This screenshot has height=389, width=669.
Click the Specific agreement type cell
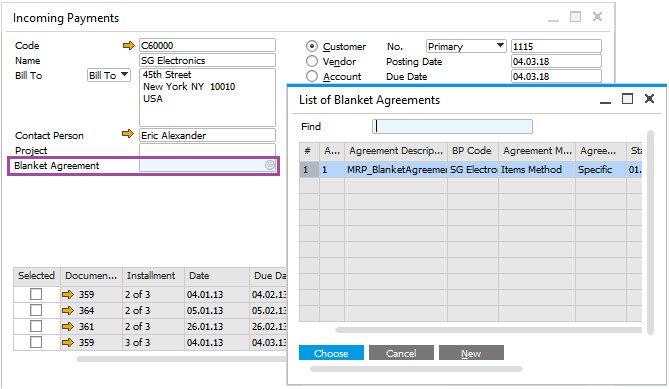coord(601,170)
